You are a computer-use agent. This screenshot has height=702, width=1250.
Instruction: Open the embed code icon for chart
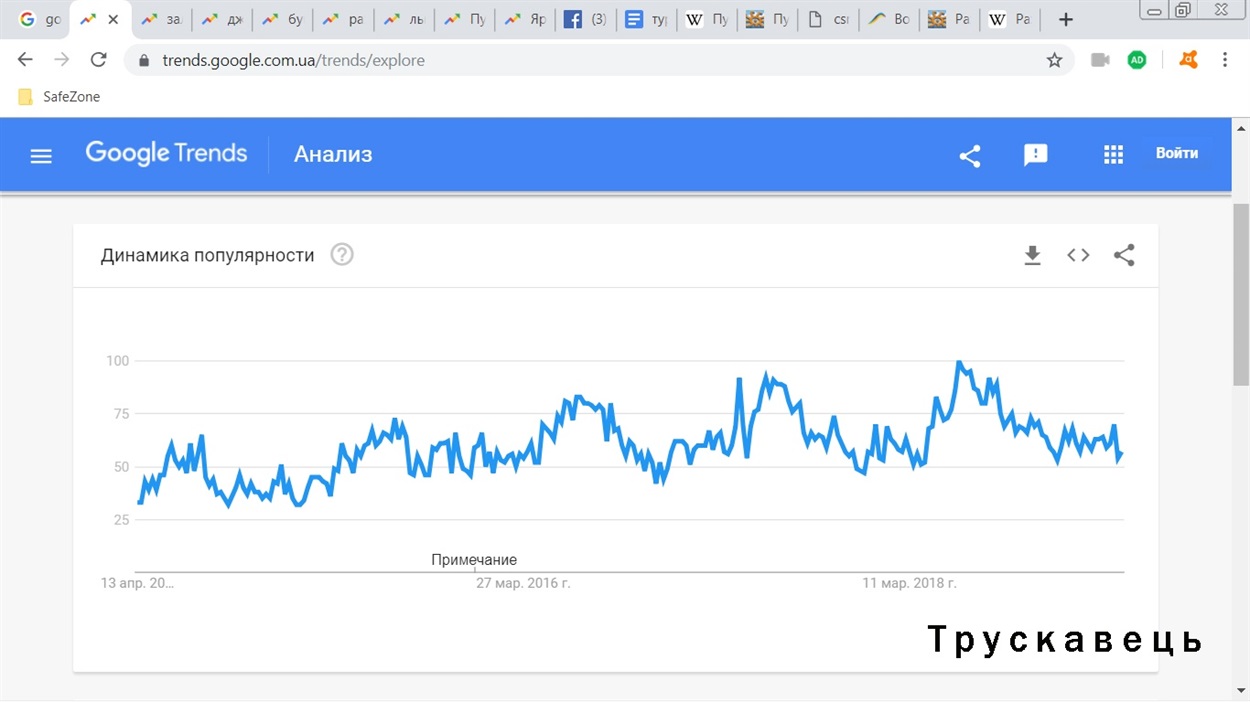pyautogui.click(x=1078, y=255)
